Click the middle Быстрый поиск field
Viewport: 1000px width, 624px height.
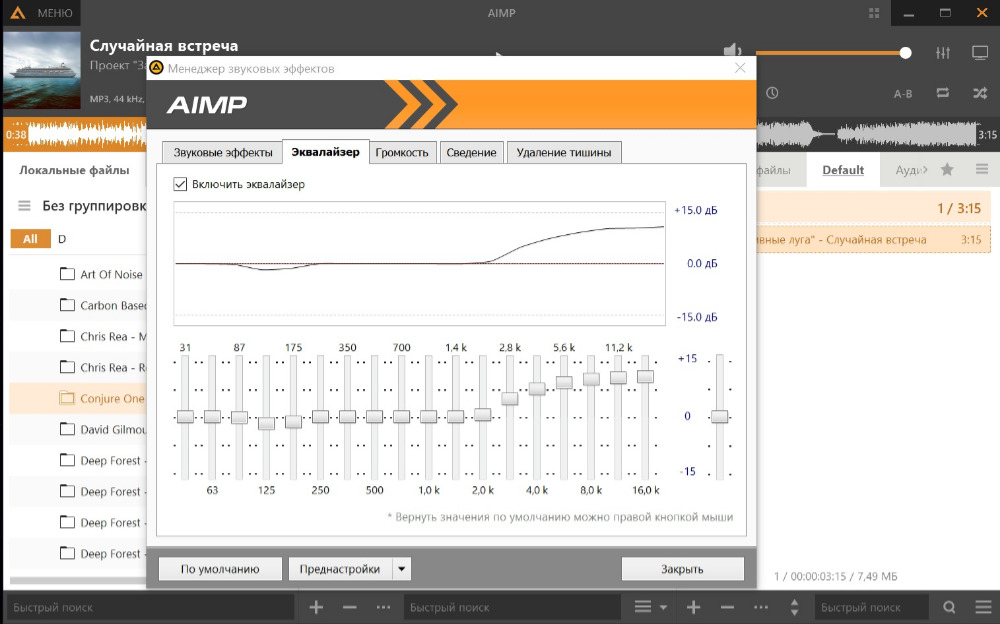(512, 607)
